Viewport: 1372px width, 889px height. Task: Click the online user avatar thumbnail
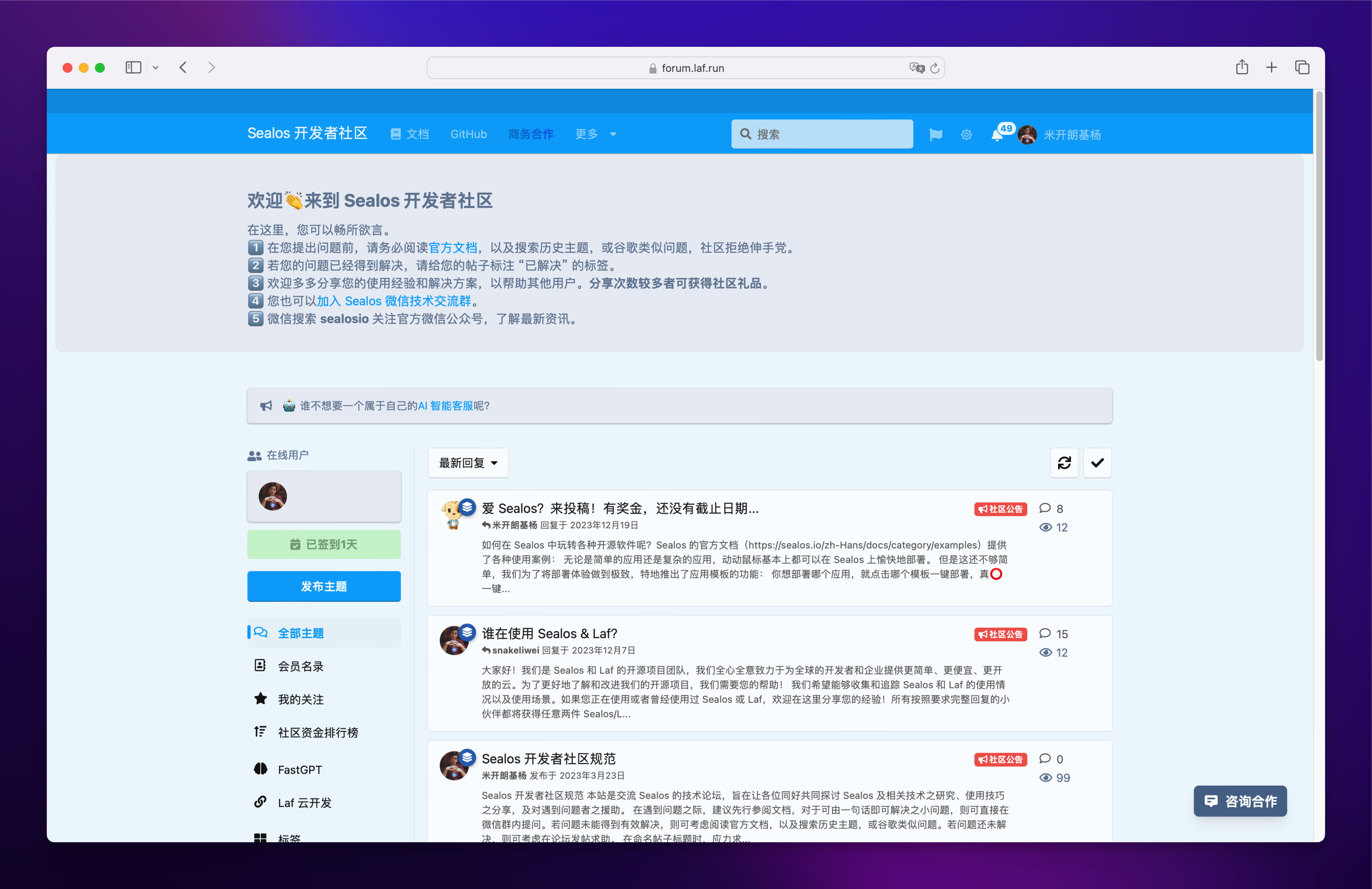click(x=273, y=496)
